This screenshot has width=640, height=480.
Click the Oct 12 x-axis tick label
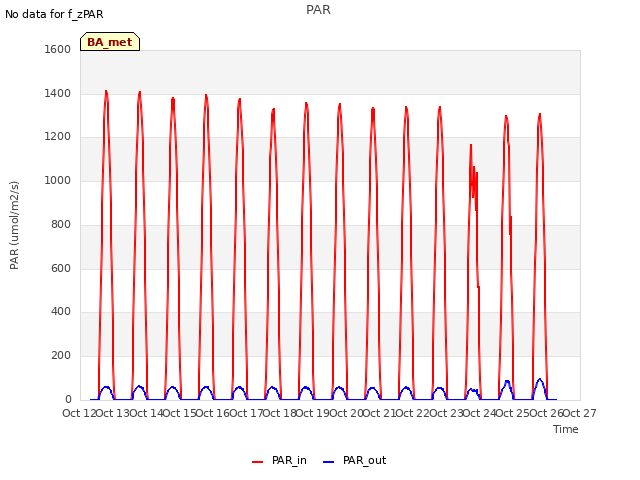pyautogui.click(x=79, y=413)
